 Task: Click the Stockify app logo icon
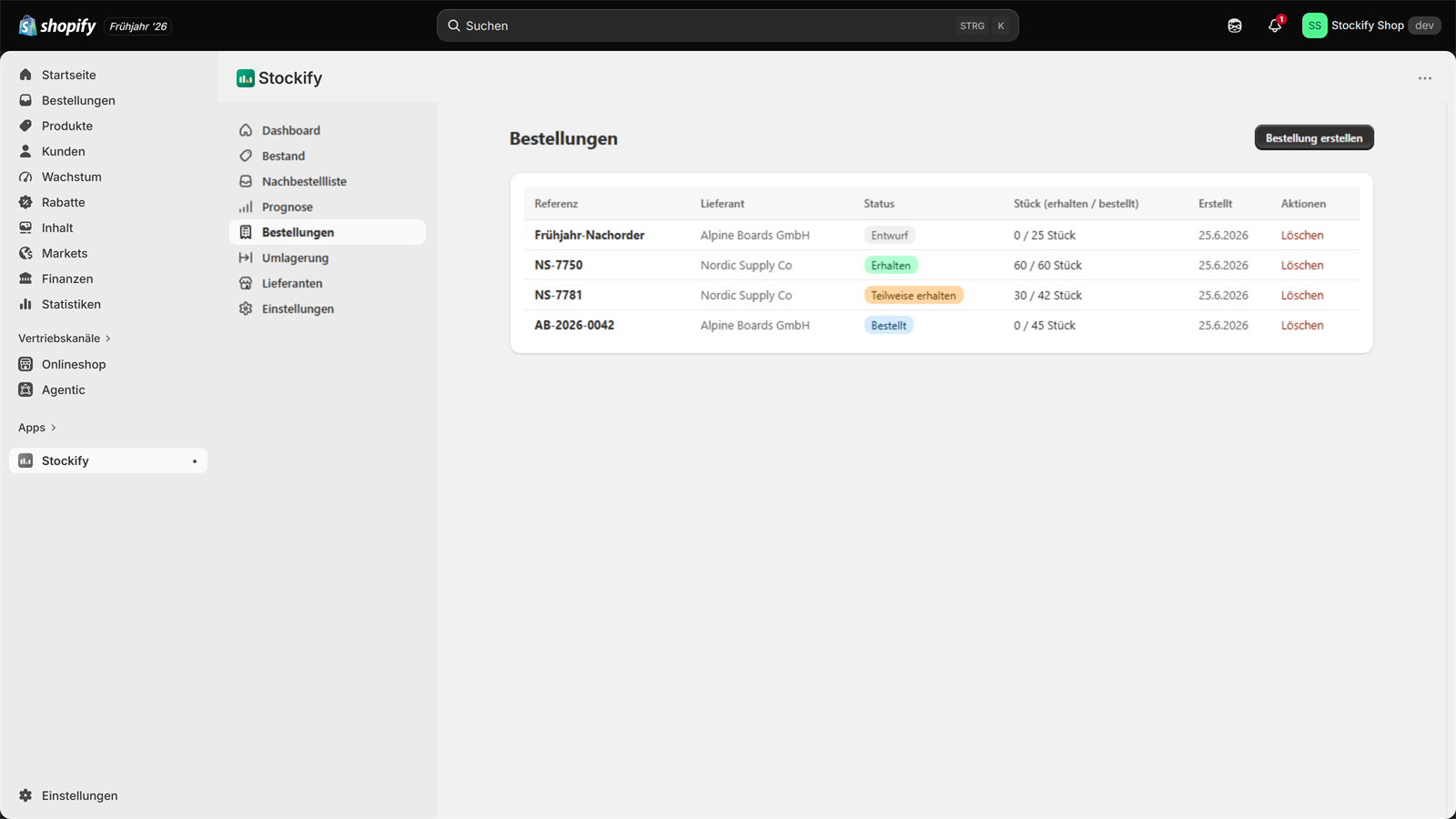246,78
